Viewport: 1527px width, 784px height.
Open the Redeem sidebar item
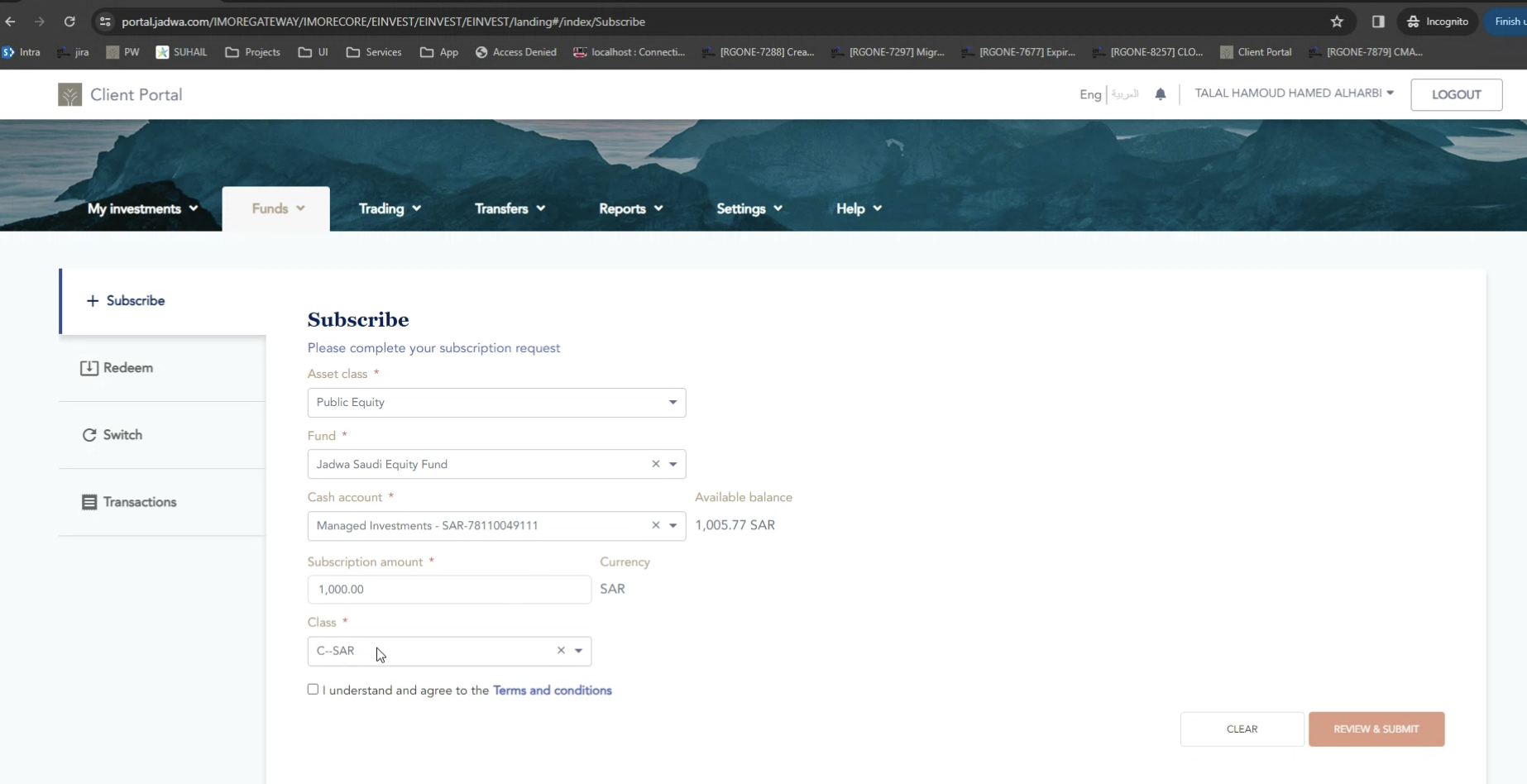click(x=127, y=368)
